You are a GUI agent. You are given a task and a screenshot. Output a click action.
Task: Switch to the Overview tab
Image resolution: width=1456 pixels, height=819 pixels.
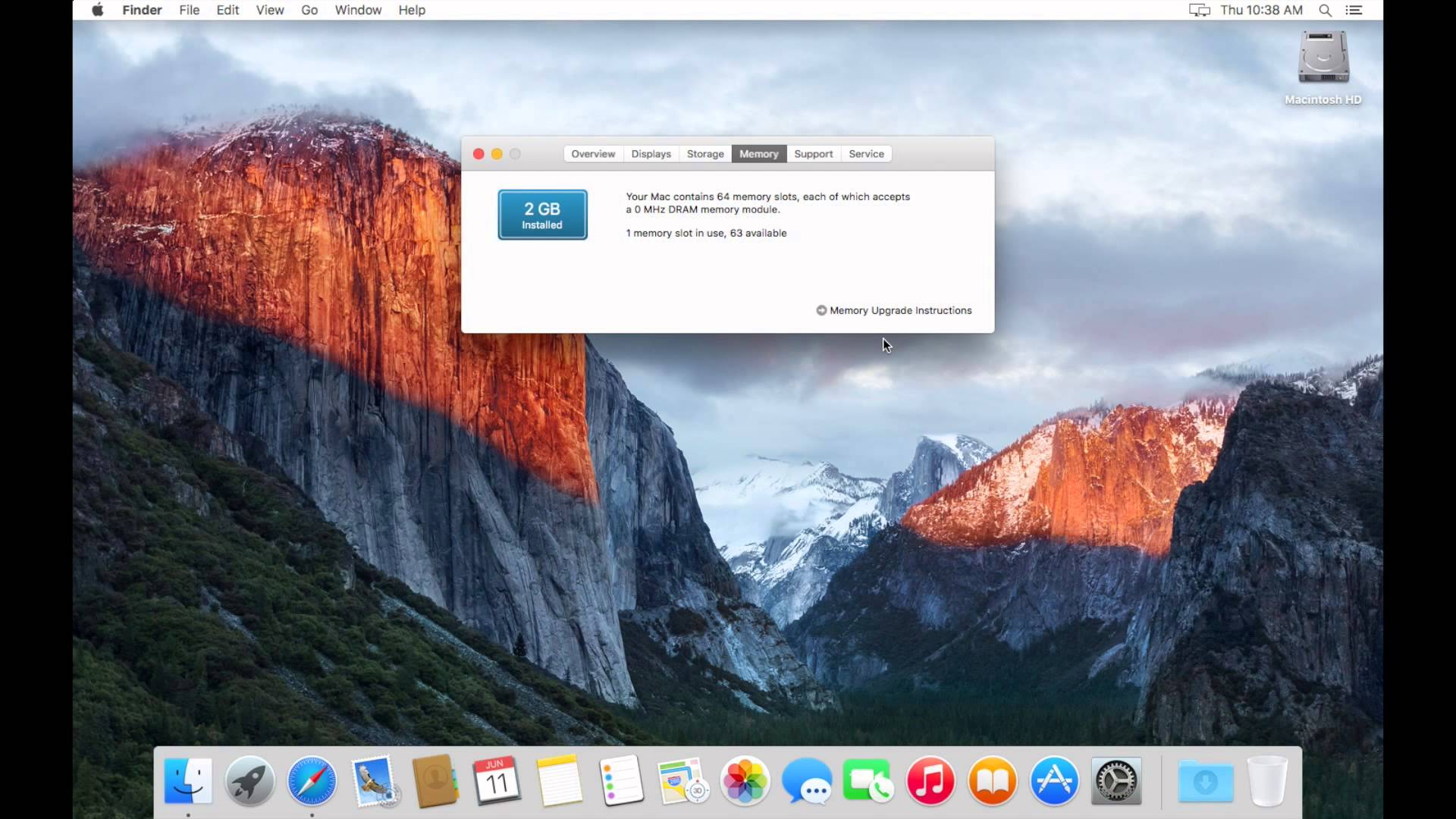click(592, 153)
